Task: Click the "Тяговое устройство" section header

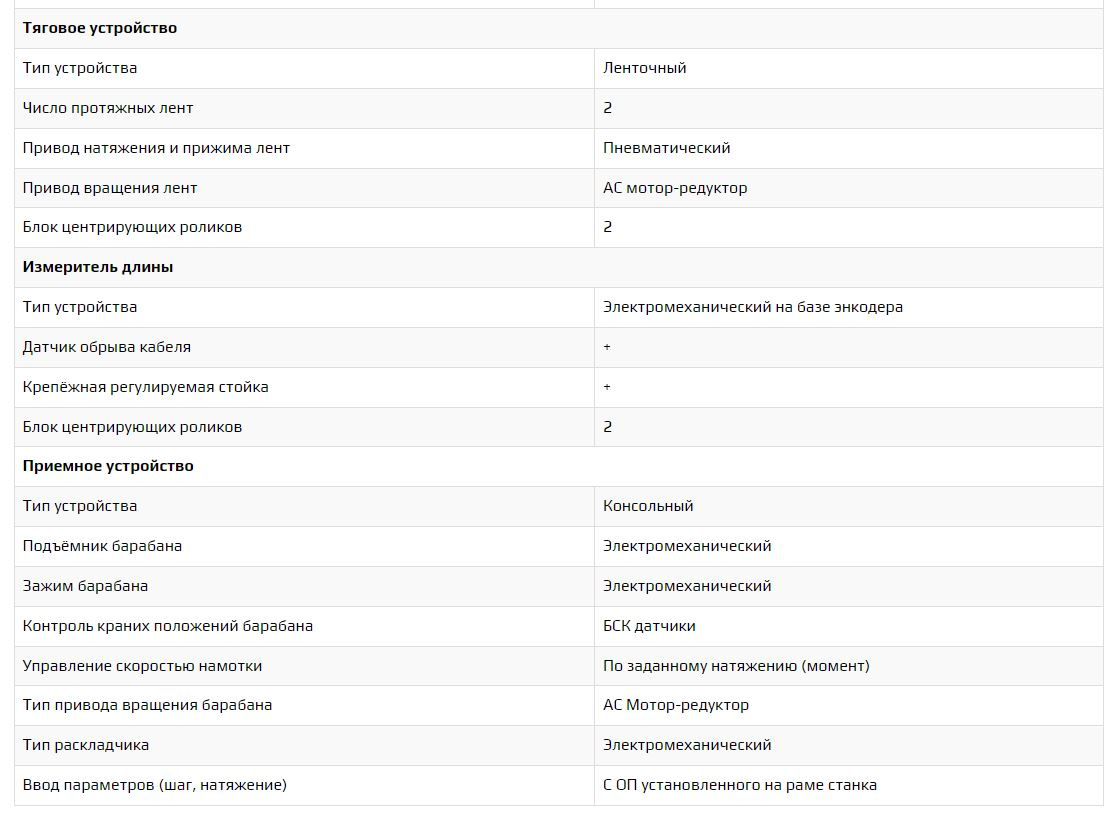Action: coord(100,28)
